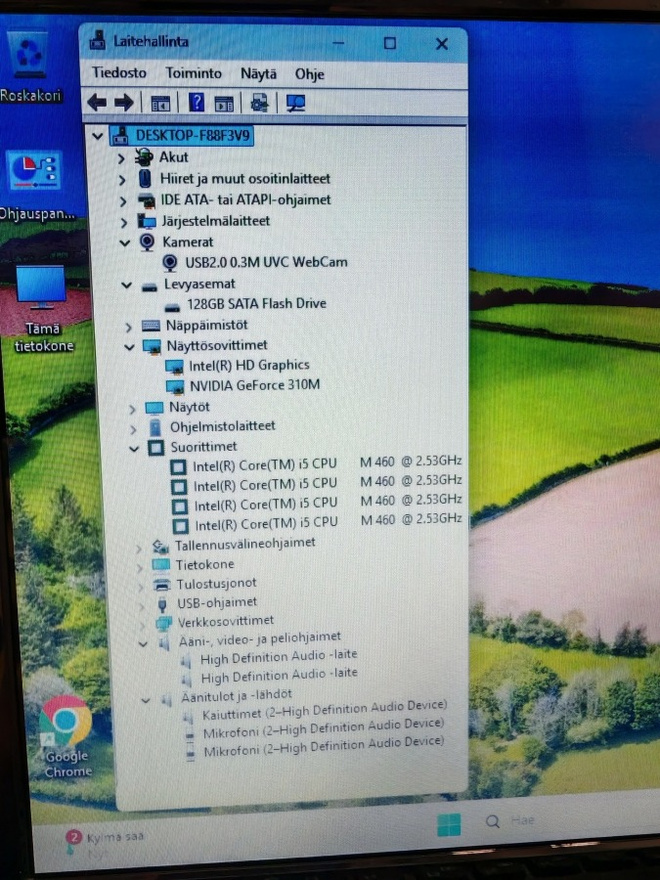Click the Kamerat webcam category icon
660x880 pixels.
point(147,242)
